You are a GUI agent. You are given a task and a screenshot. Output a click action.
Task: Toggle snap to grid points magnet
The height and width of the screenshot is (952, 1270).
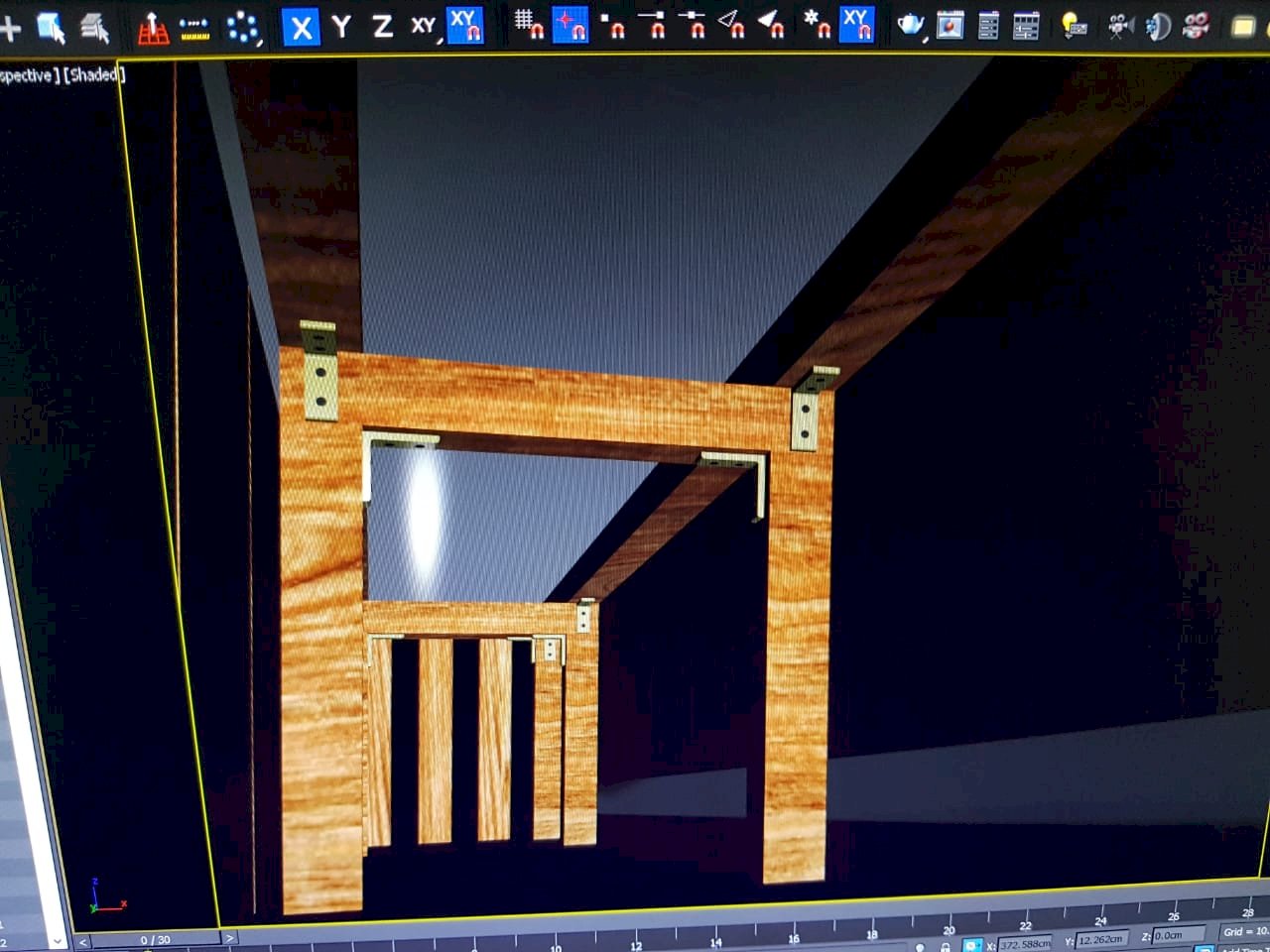(528, 23)
